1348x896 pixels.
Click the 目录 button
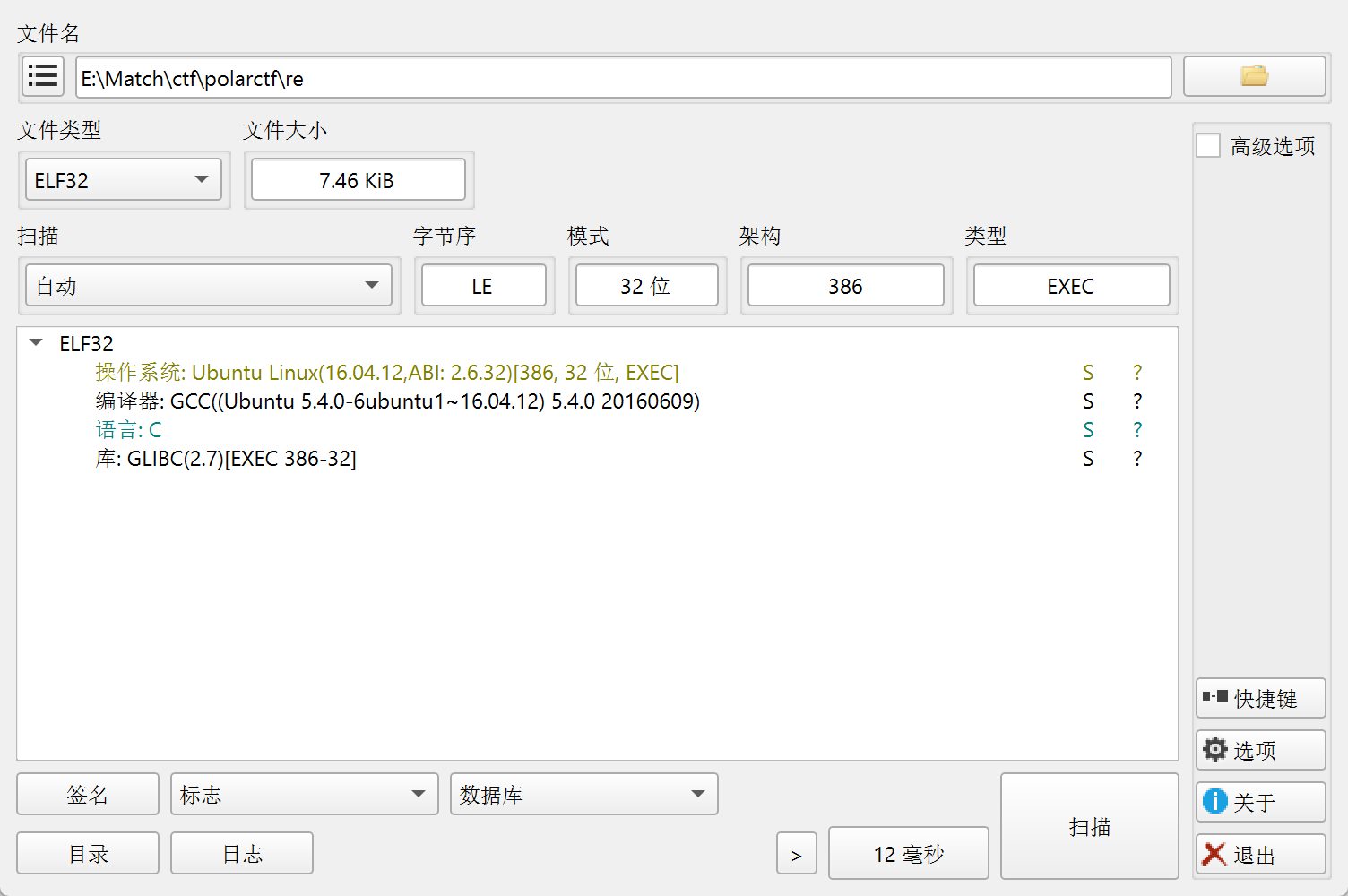pyautogui.click(x=88, y=853)
